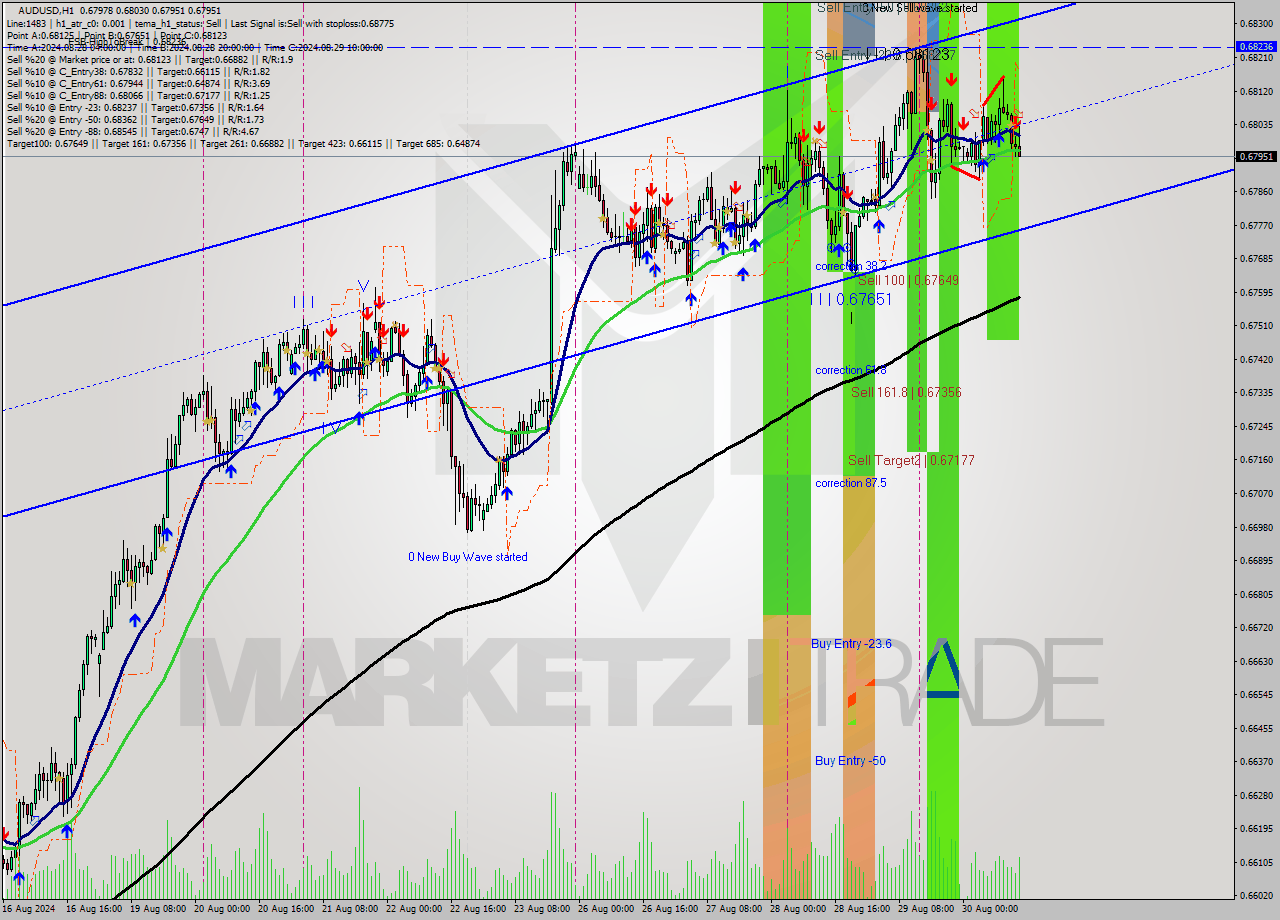Click the '29 Aug 08:00' time axis label

pyautogui.click(x=926, y=909)
